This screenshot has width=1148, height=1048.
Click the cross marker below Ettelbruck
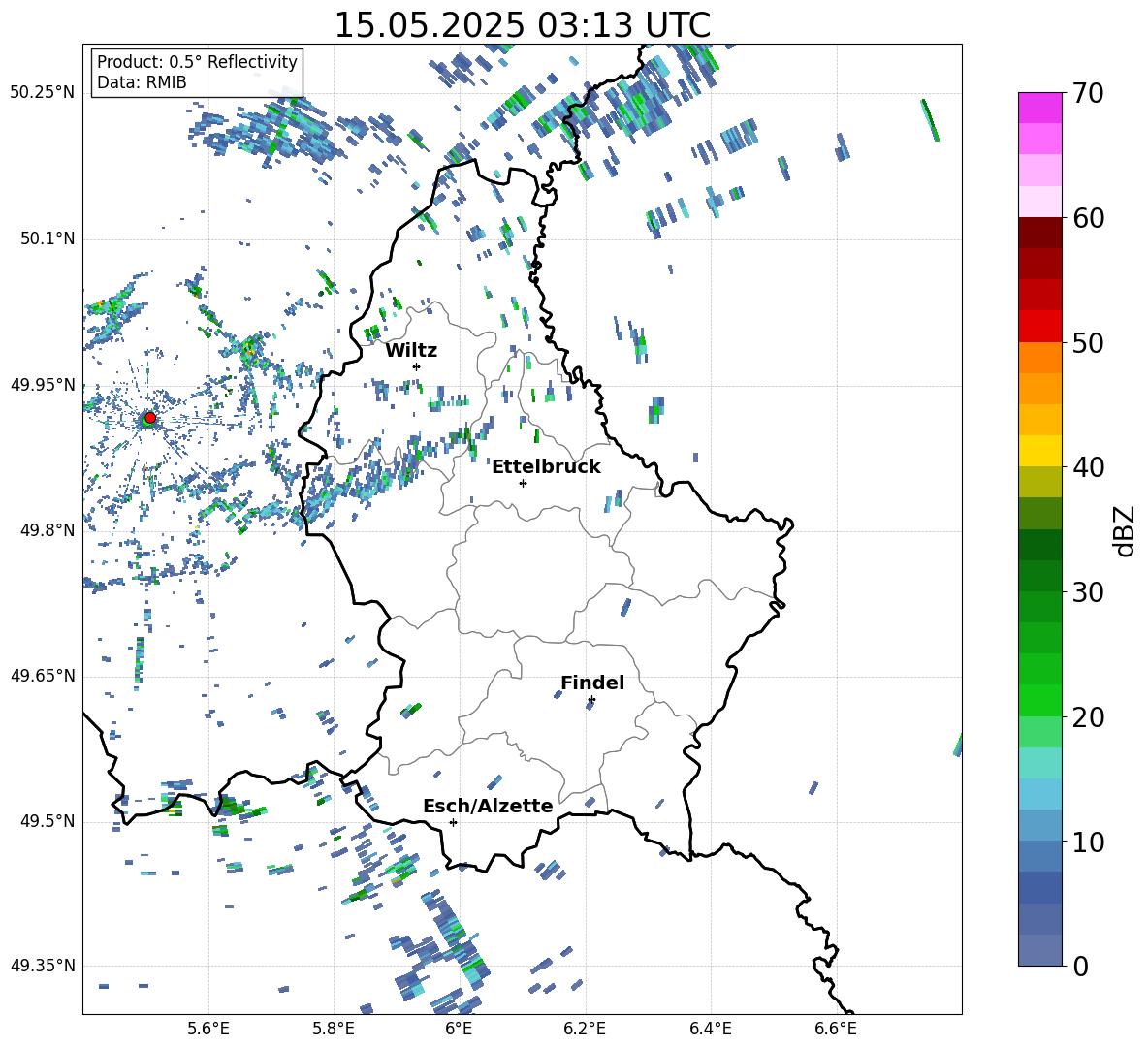[x=523, y=483]
